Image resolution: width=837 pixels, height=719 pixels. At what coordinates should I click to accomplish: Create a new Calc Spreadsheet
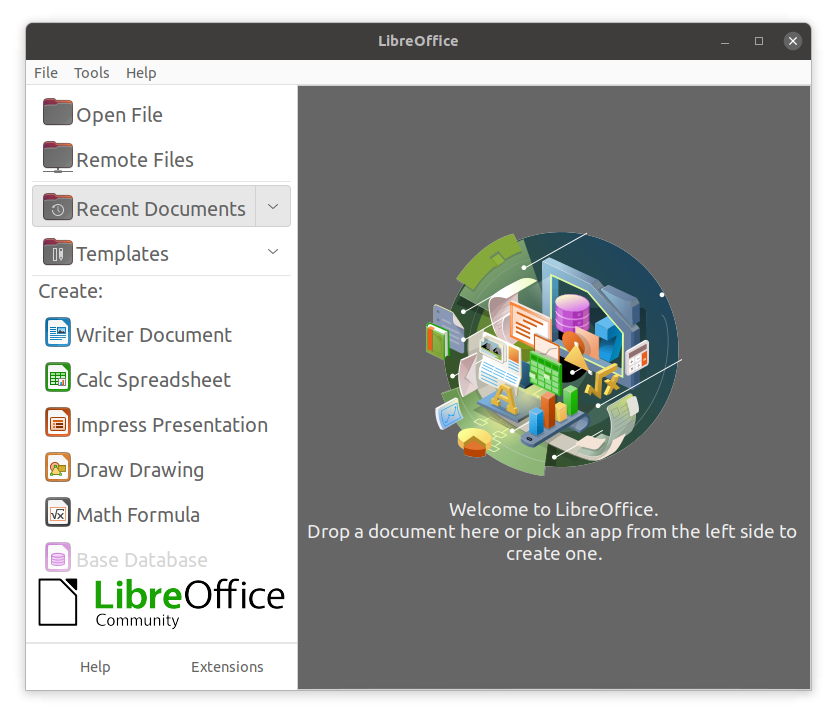click(x=153, y=380)
